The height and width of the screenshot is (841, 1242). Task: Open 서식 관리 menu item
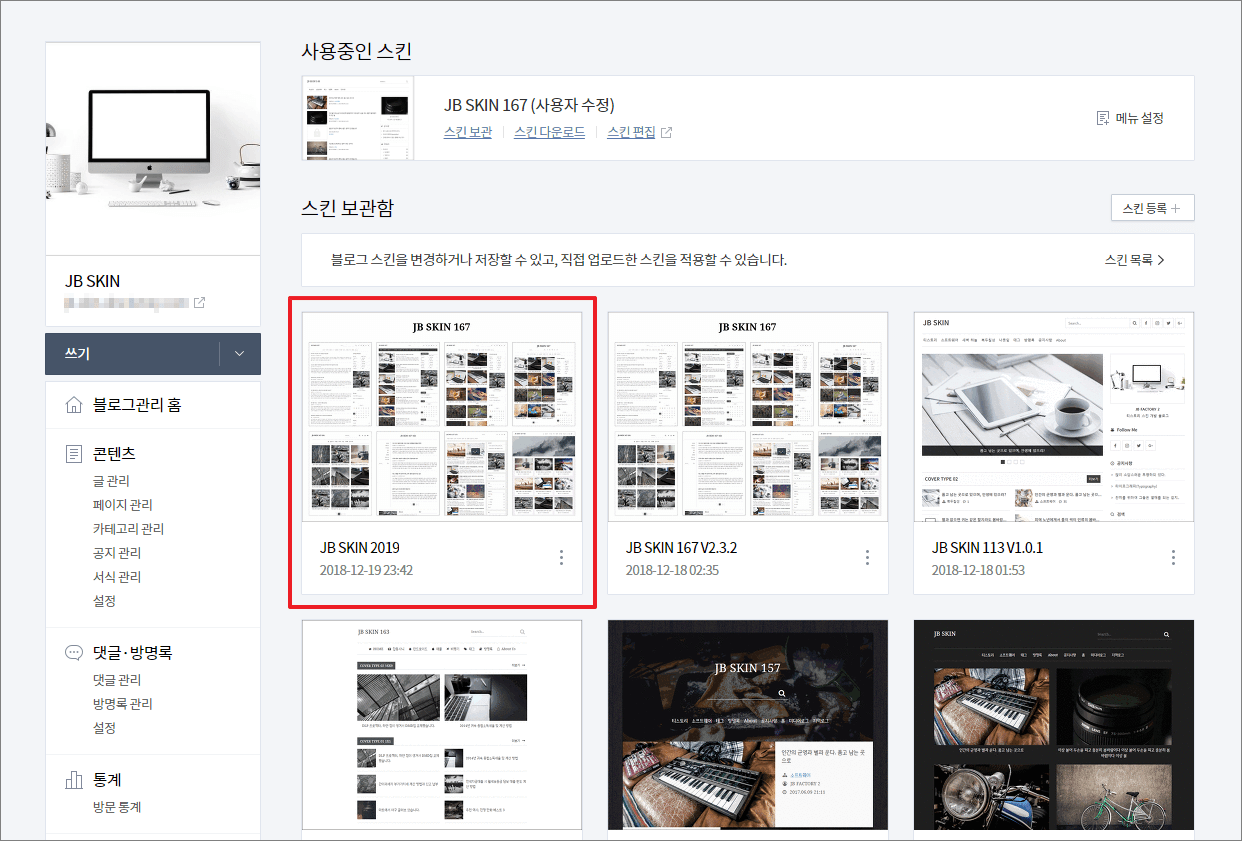[116, 577]
